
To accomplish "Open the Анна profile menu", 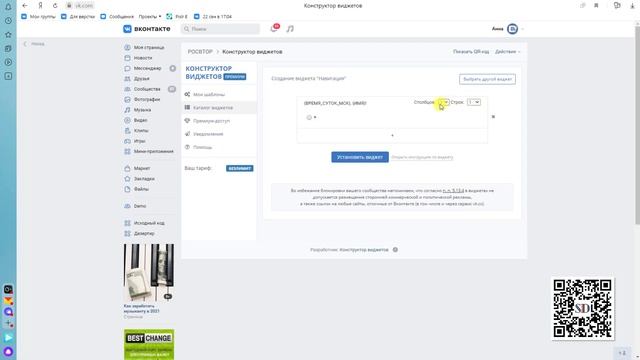I will [x=508, y=29].
